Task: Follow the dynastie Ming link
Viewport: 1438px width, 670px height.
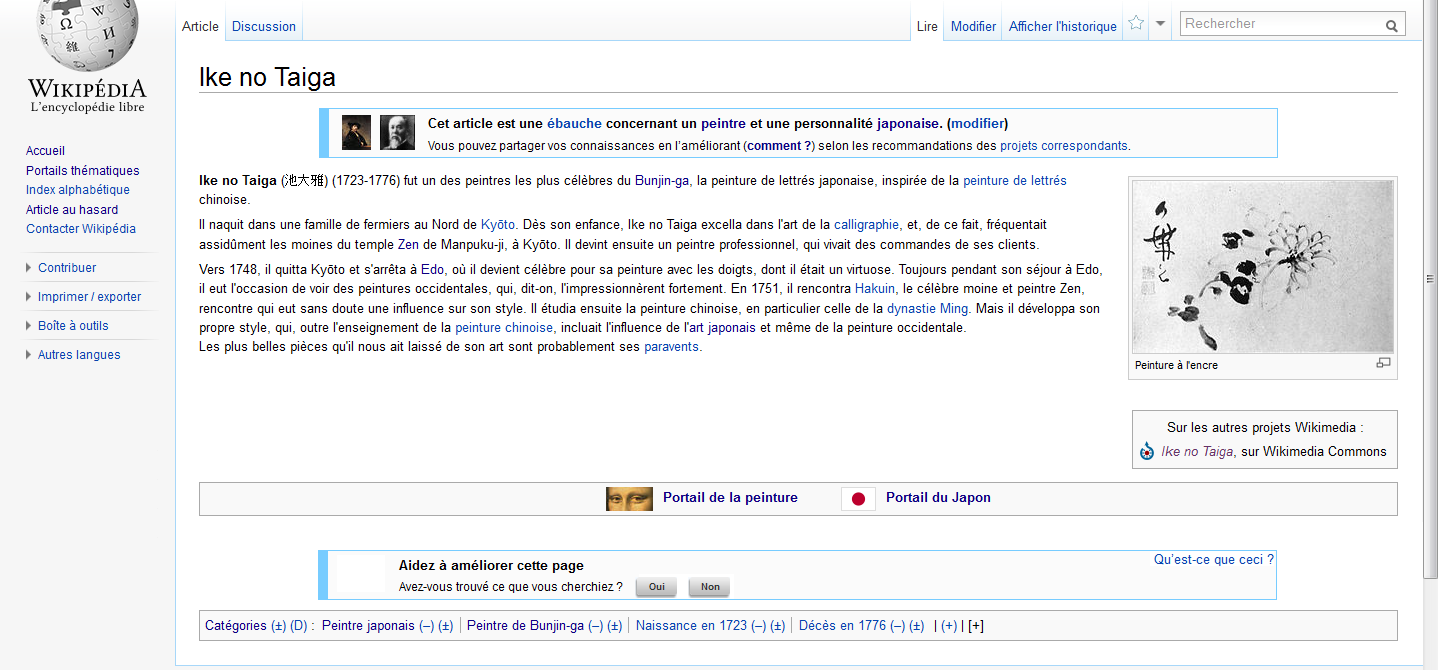Action: point(927,308)
